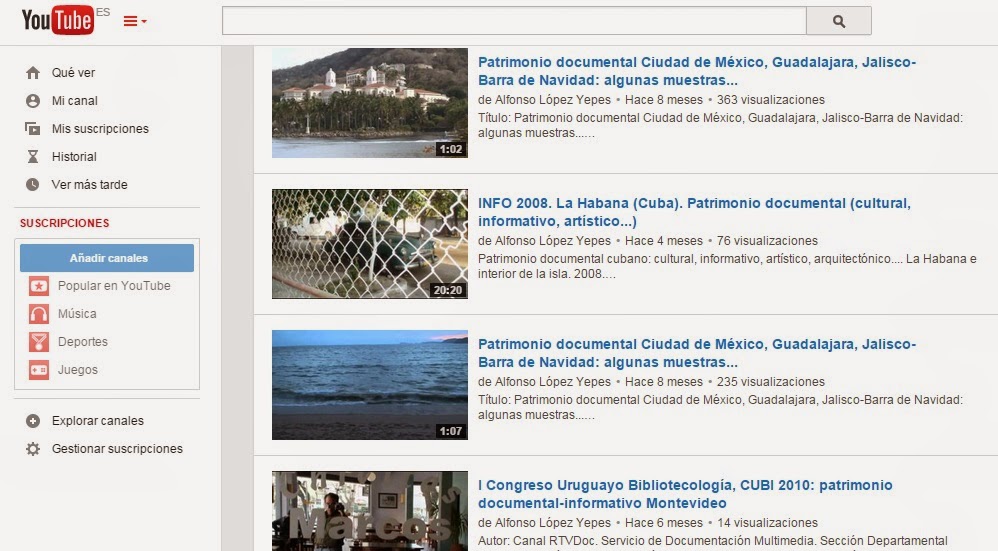Expand the red guide menu dropdown
The image size is (998, 551).
point(135,22)
